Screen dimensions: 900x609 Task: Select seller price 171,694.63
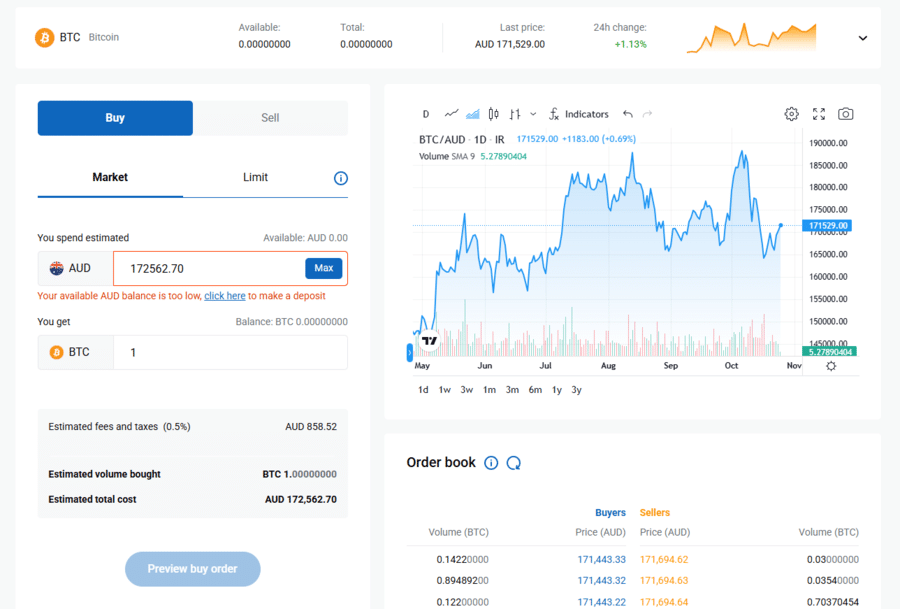click(x=664, y=581)
